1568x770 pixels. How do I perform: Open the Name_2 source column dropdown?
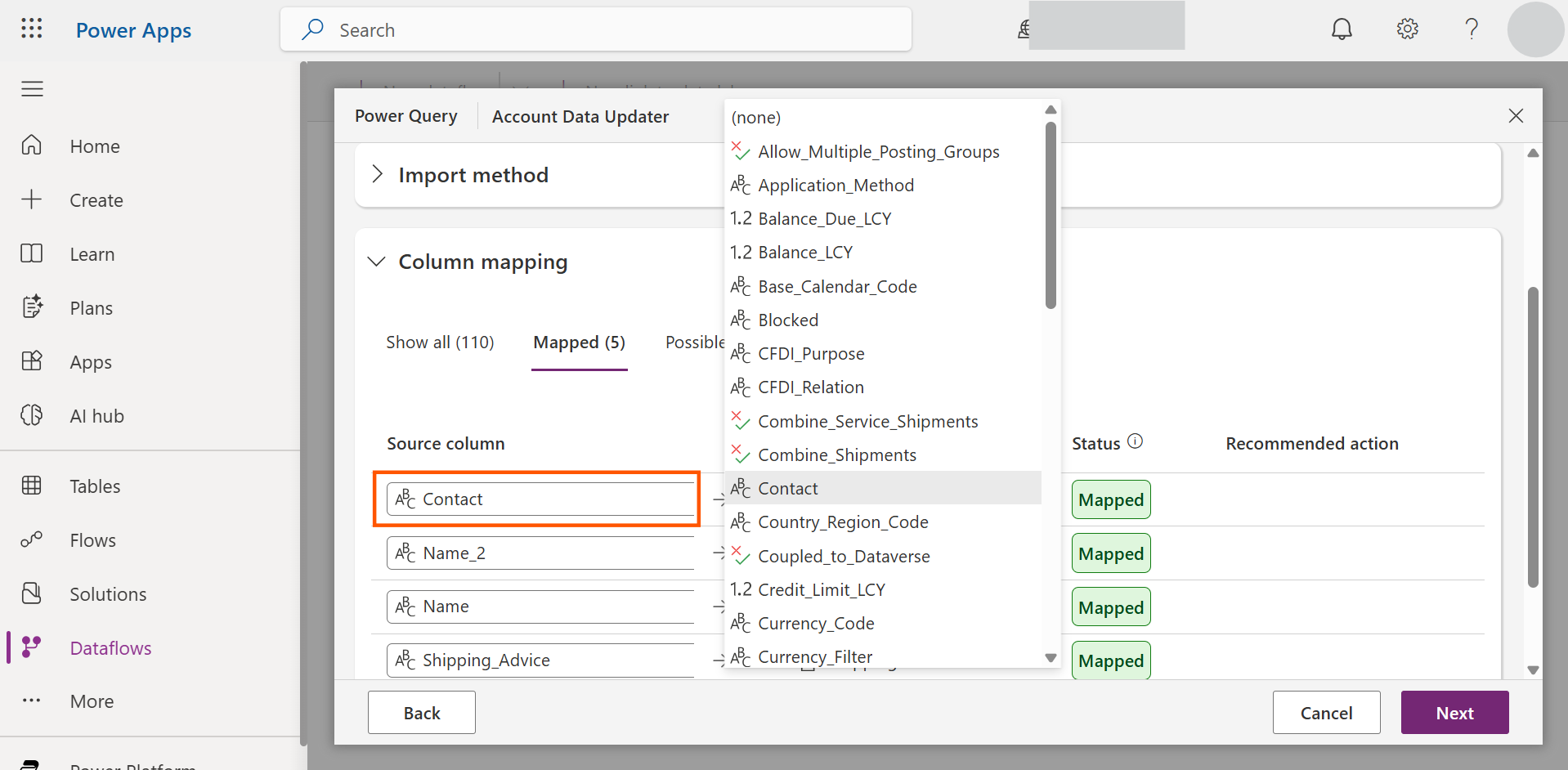(x=540, y=553)
